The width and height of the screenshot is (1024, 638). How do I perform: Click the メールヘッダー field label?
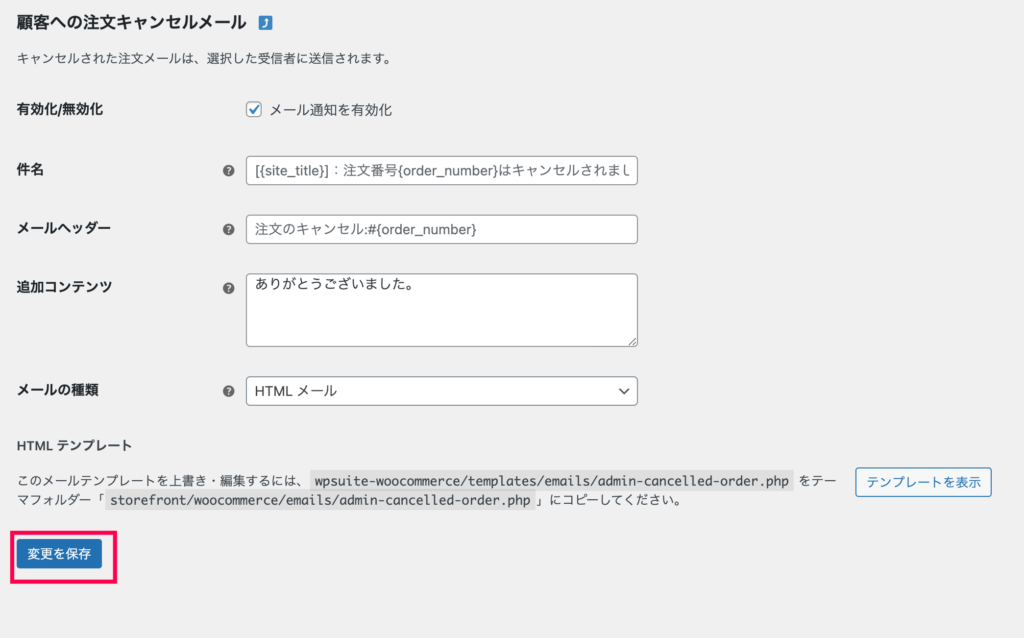coord(64,229)
